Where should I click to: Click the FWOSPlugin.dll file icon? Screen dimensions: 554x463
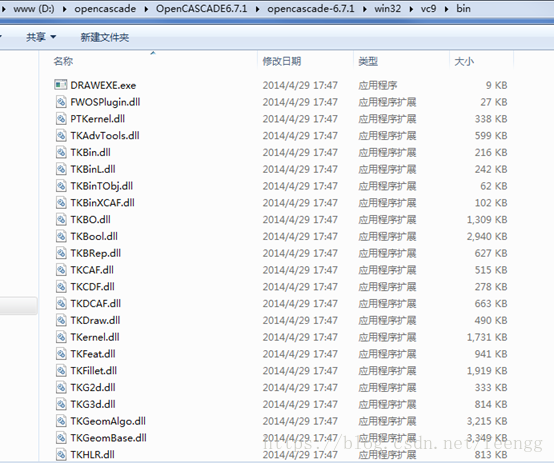61,102
